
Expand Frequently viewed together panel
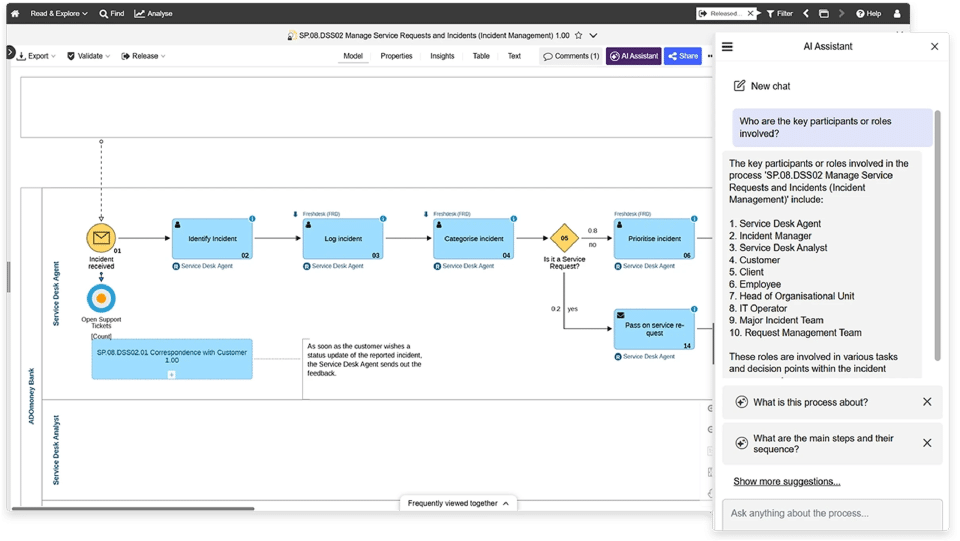460,503
